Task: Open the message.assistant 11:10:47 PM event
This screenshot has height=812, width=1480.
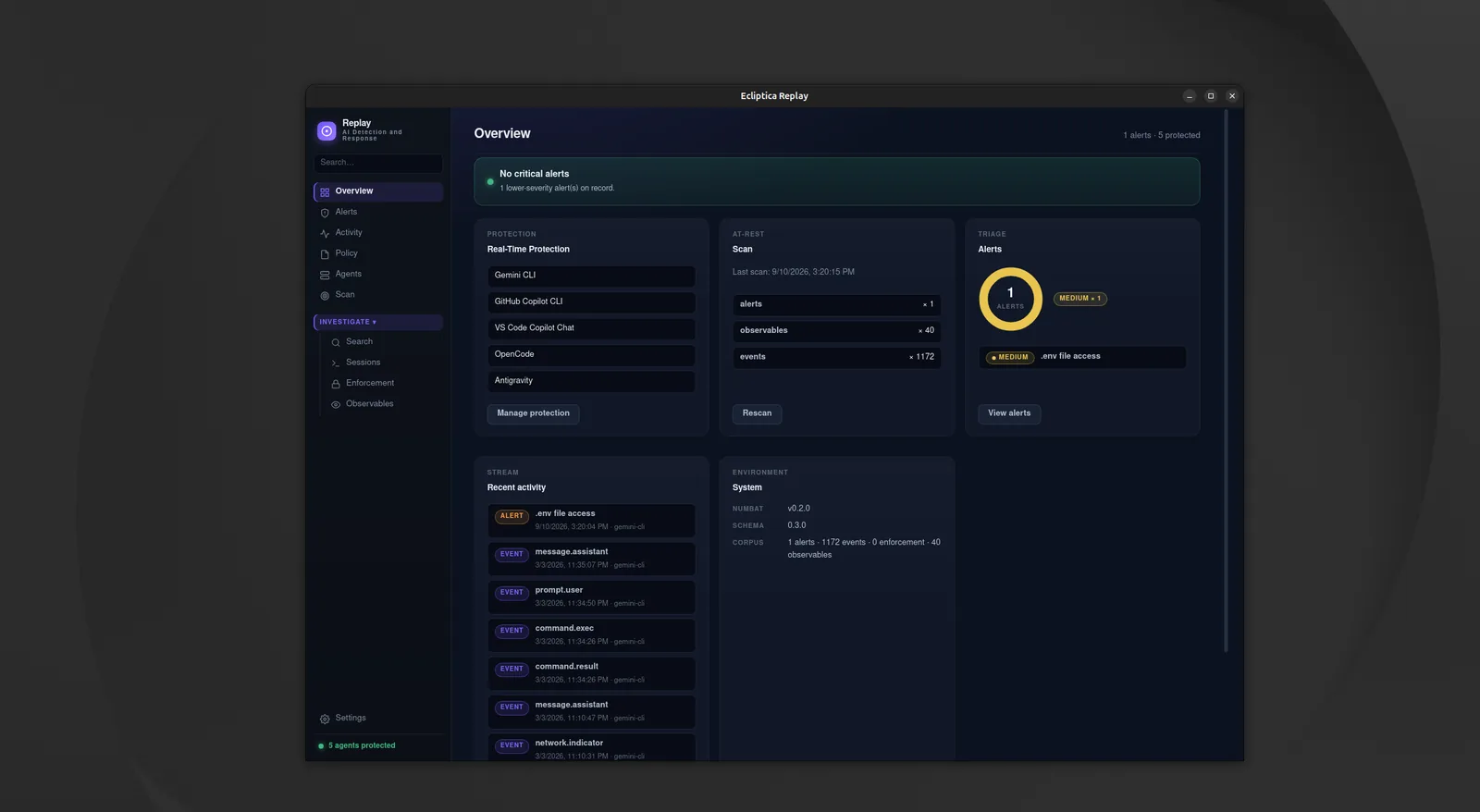Action: [591, 711]
